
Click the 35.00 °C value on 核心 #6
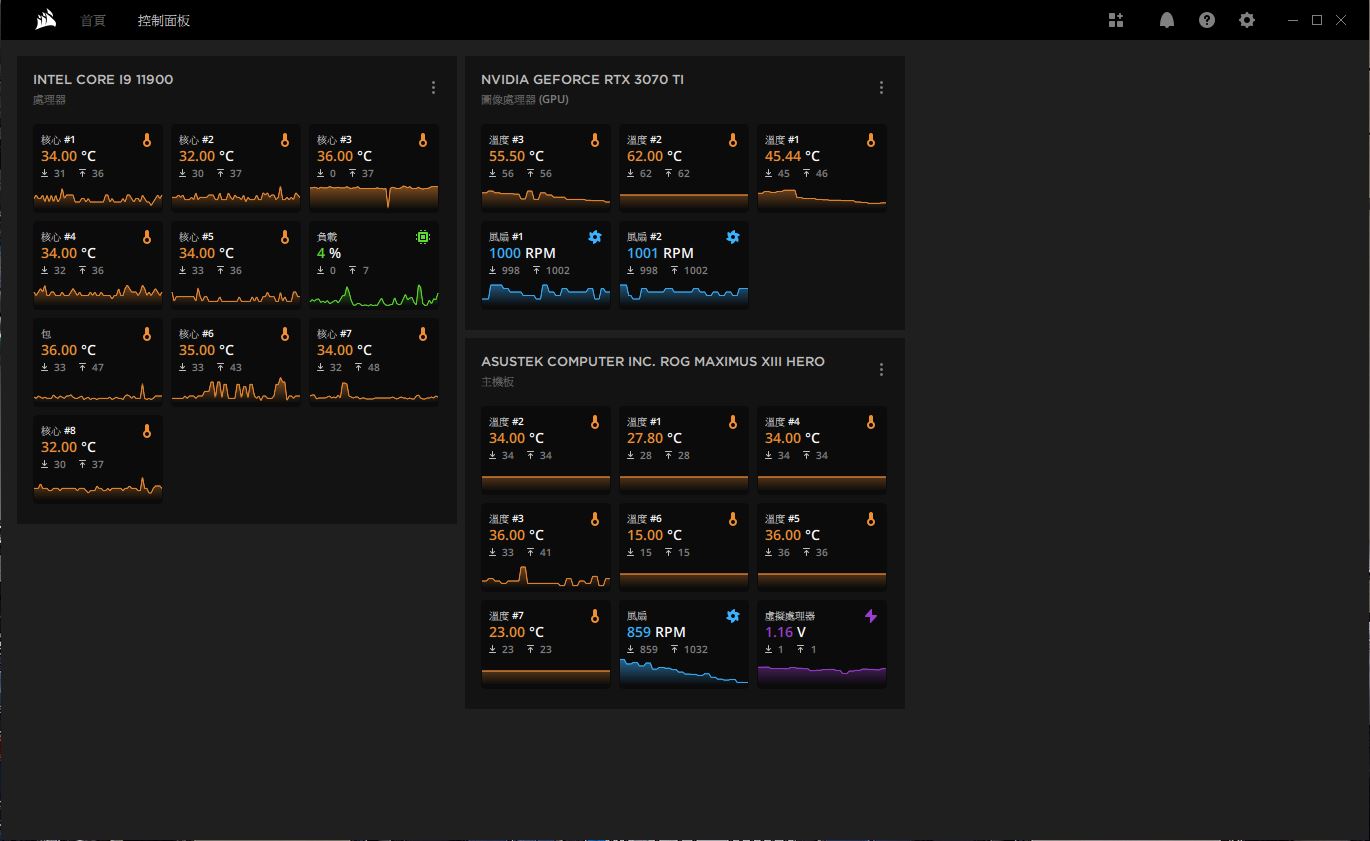click(x=206, y=350)
